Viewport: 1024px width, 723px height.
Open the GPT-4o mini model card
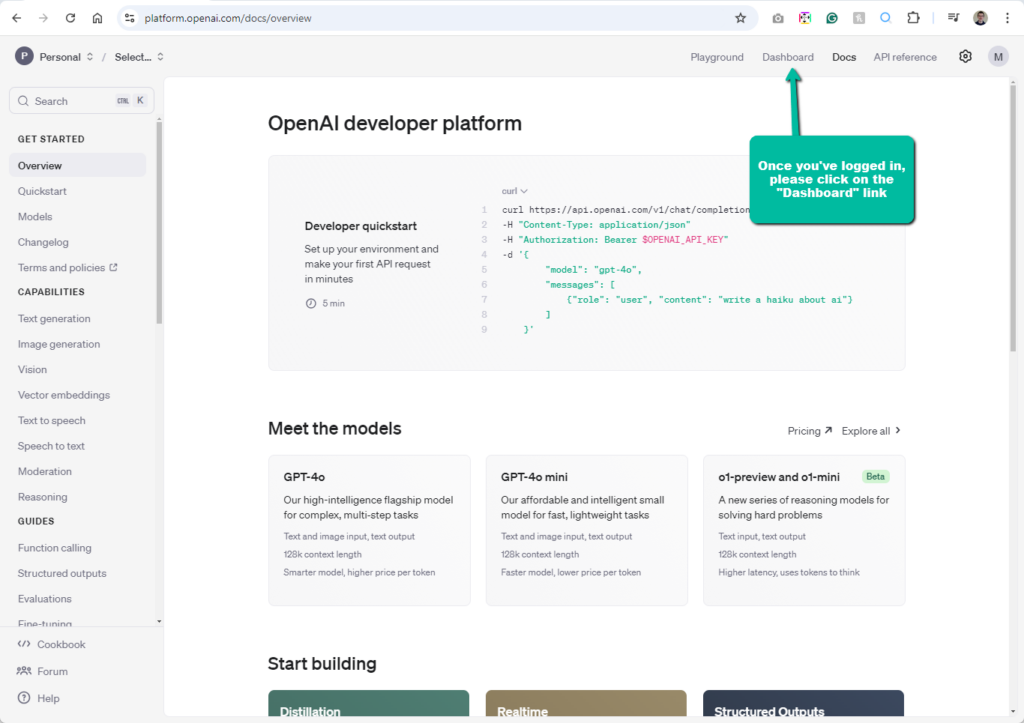click(586, 530)
